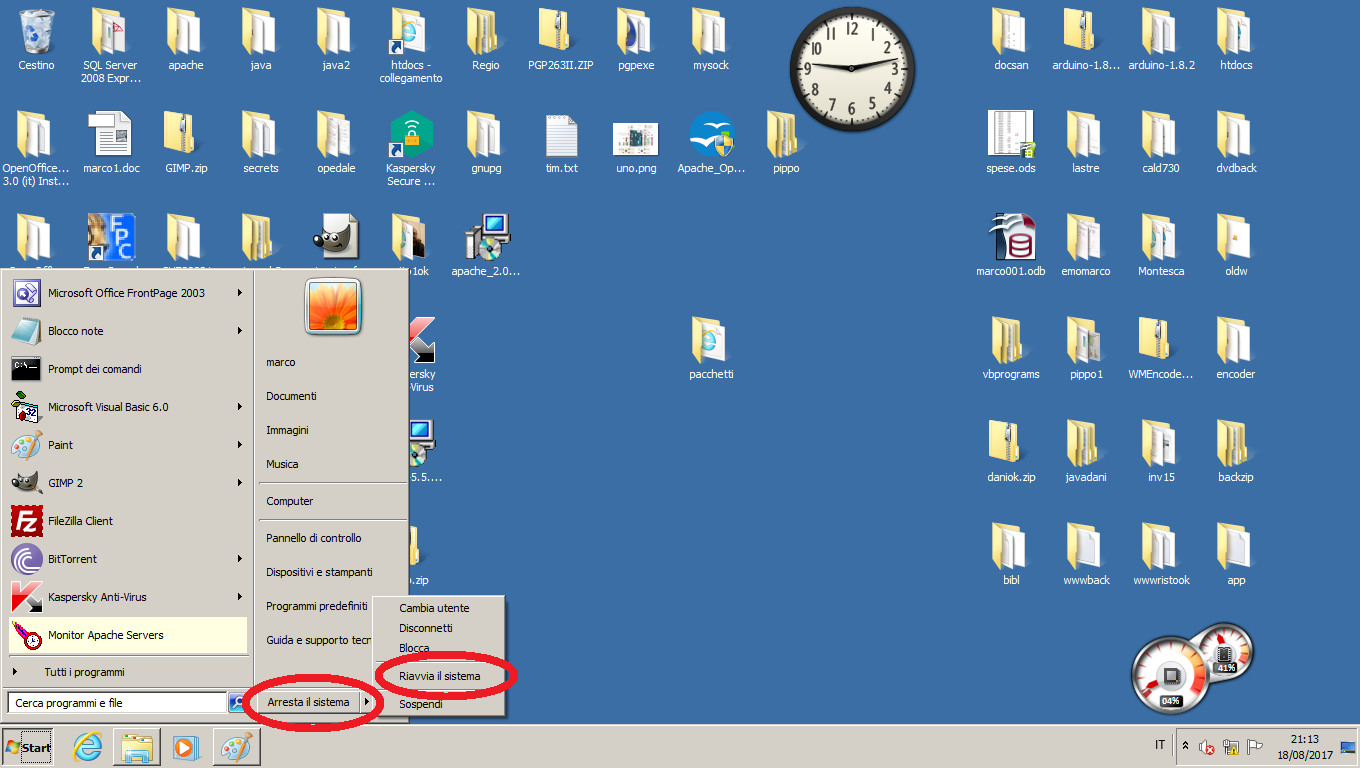Choose Cambia utente from the menu
The image size is (1360, 768).
pyautogui.click(x=434, y=608)
